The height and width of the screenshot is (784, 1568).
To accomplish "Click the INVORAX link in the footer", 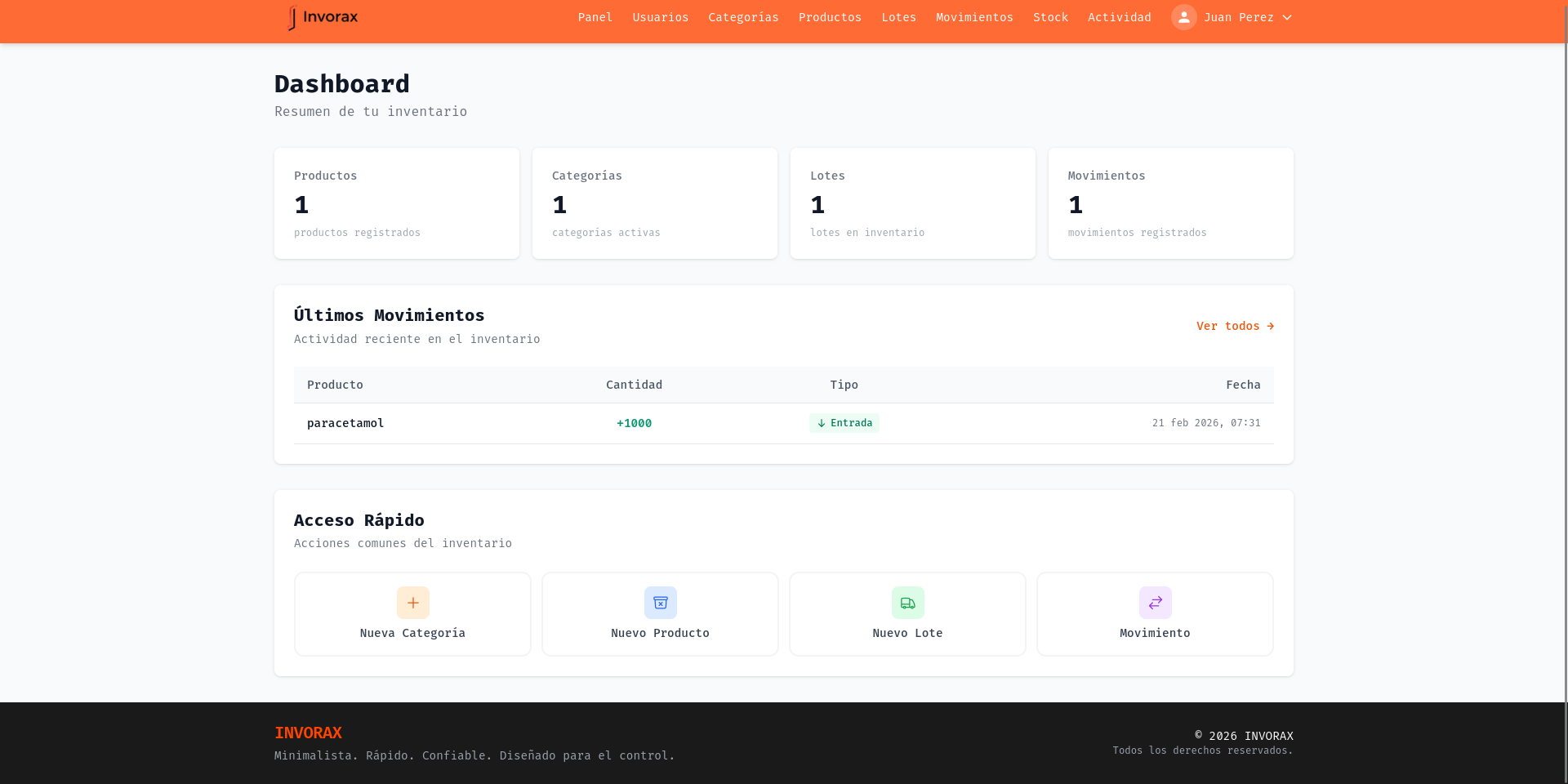I will (308, 733).
